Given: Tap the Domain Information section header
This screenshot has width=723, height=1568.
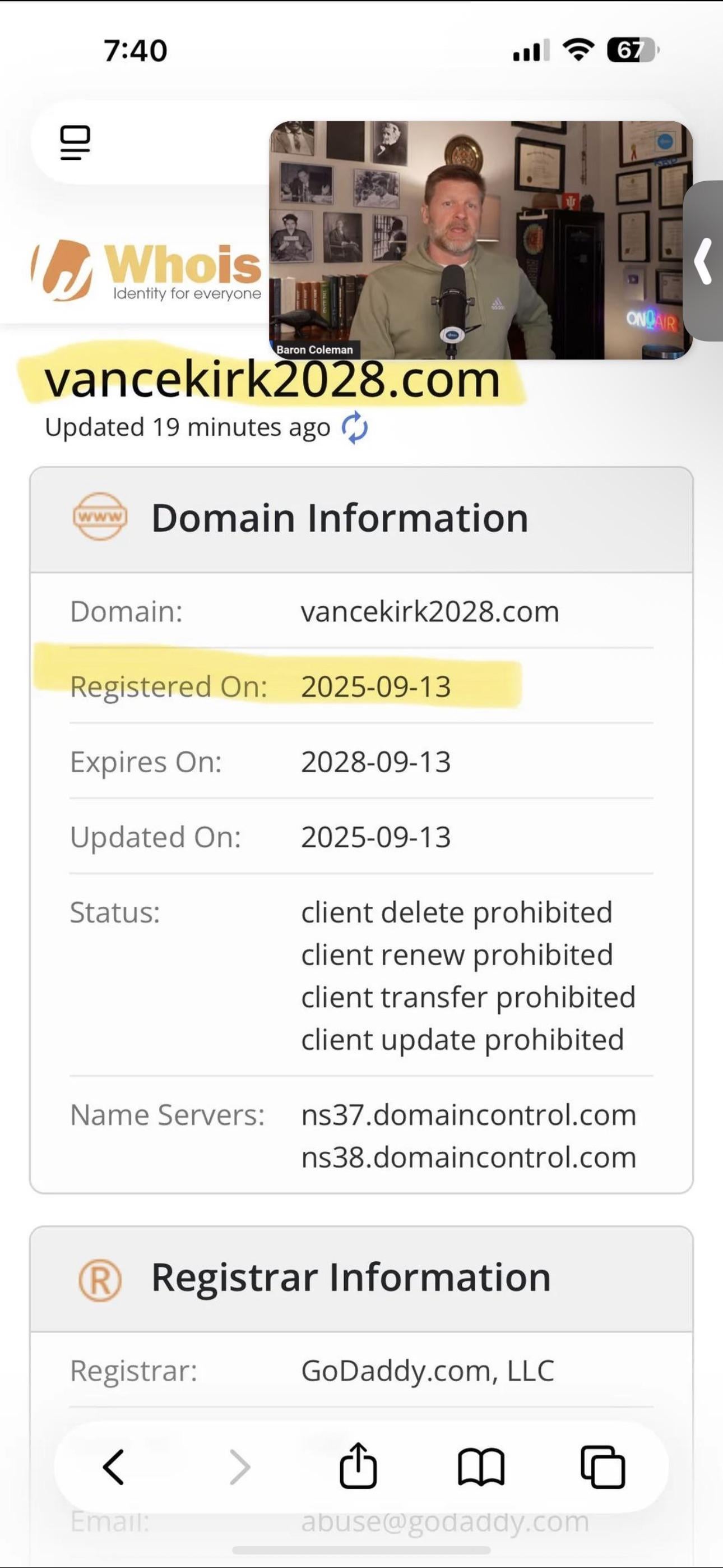Looking at the screenshot, I should (x=340, y=519).
